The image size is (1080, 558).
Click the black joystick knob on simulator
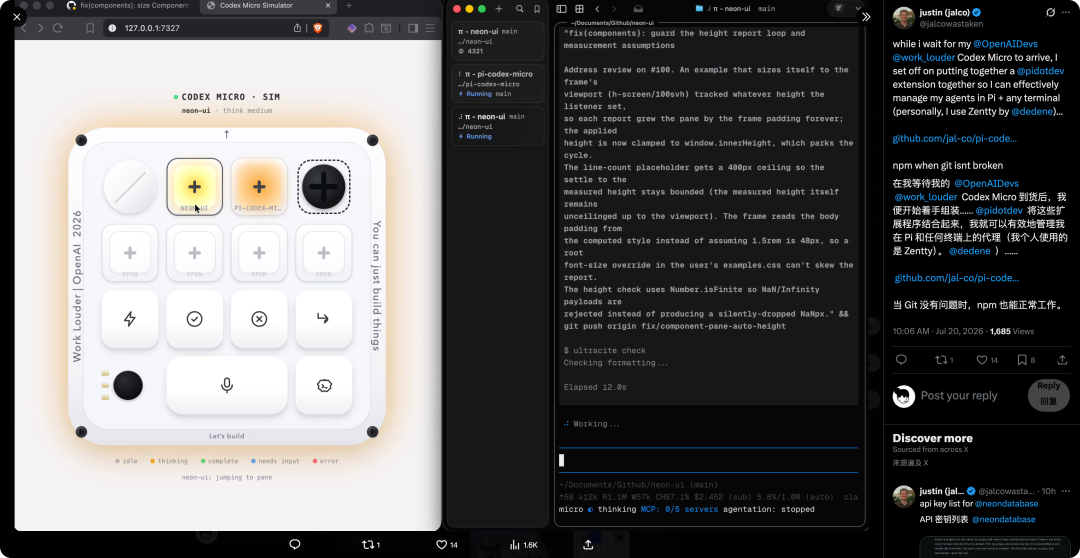(128, 385)
